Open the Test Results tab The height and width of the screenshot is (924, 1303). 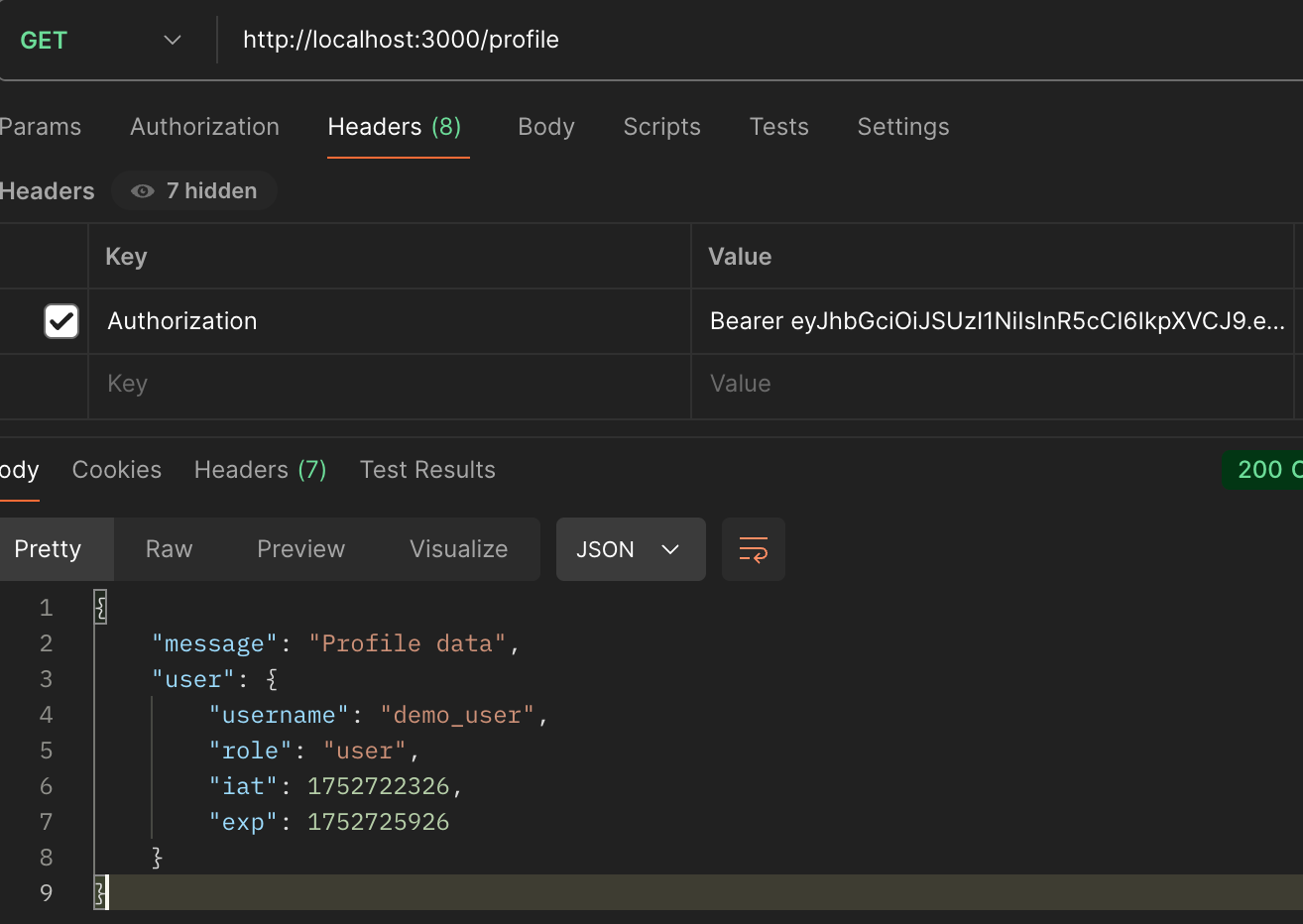(427, 470)
